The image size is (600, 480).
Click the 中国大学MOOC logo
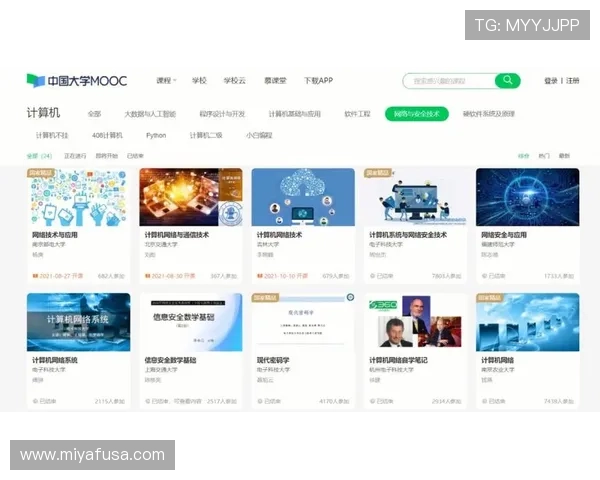(77, 81)
